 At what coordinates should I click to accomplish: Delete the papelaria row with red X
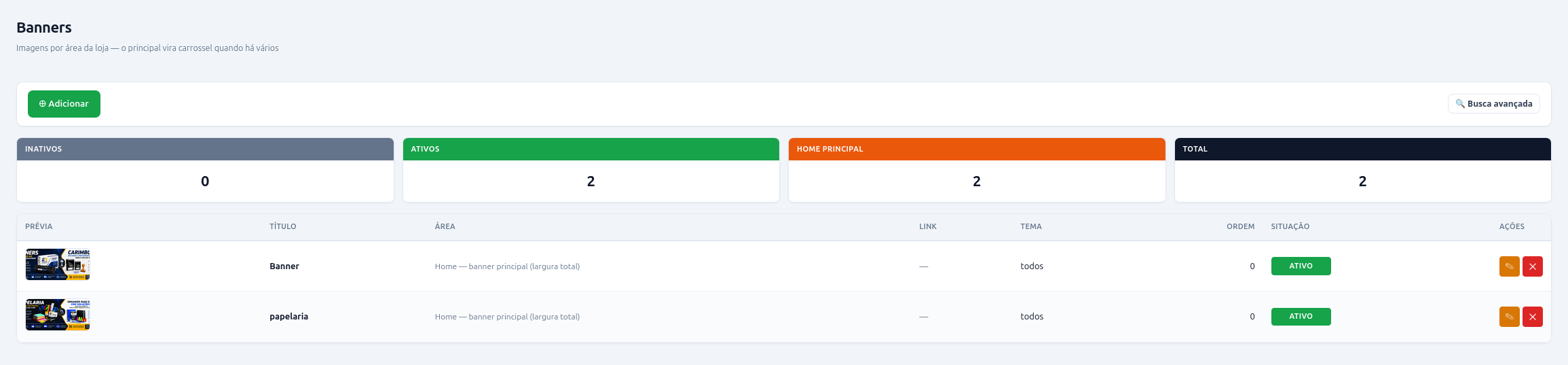pyautogui.click(x=1532, y=317)
